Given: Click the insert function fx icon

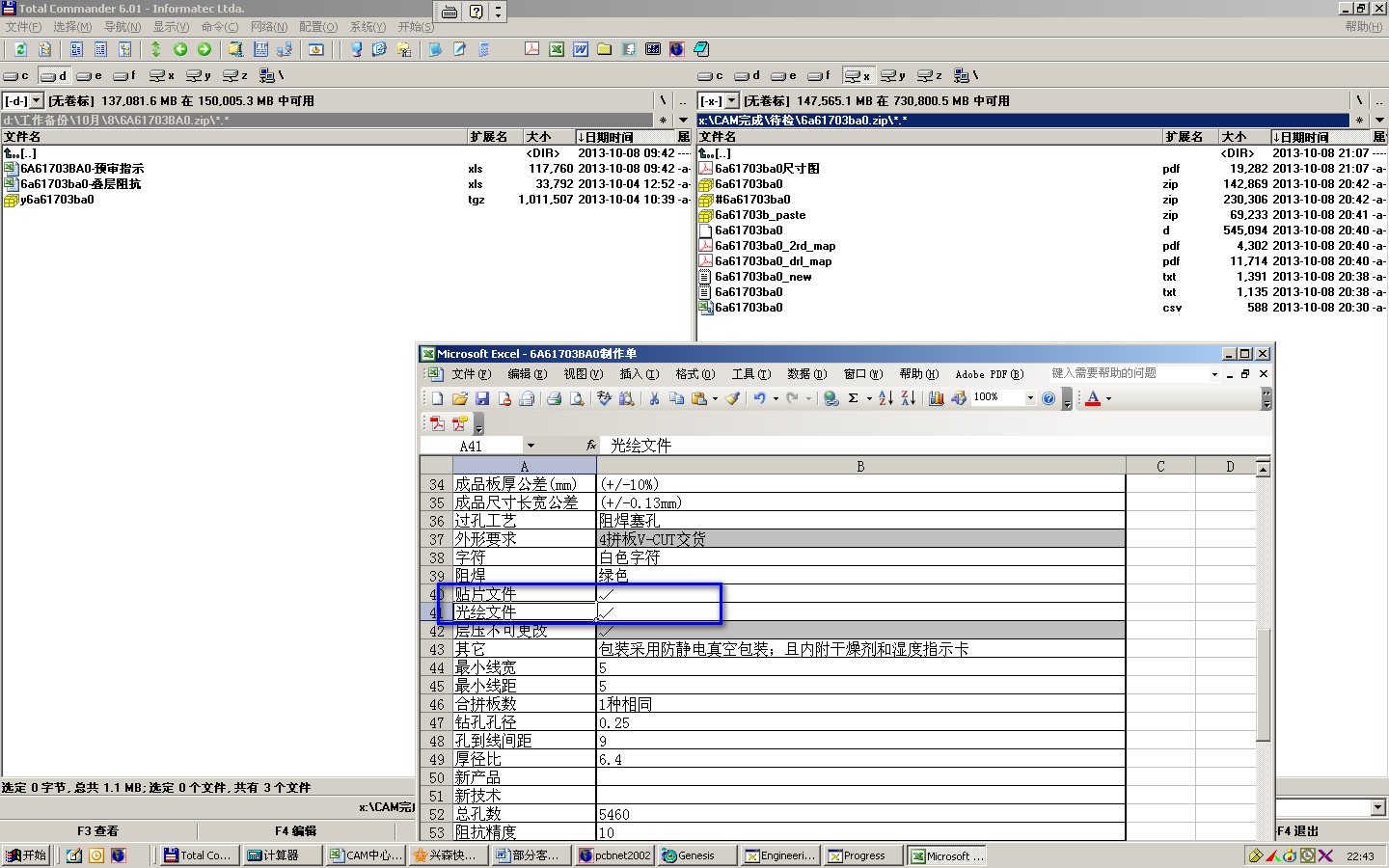Looking at the screenshot, I should tap(591, 446).
